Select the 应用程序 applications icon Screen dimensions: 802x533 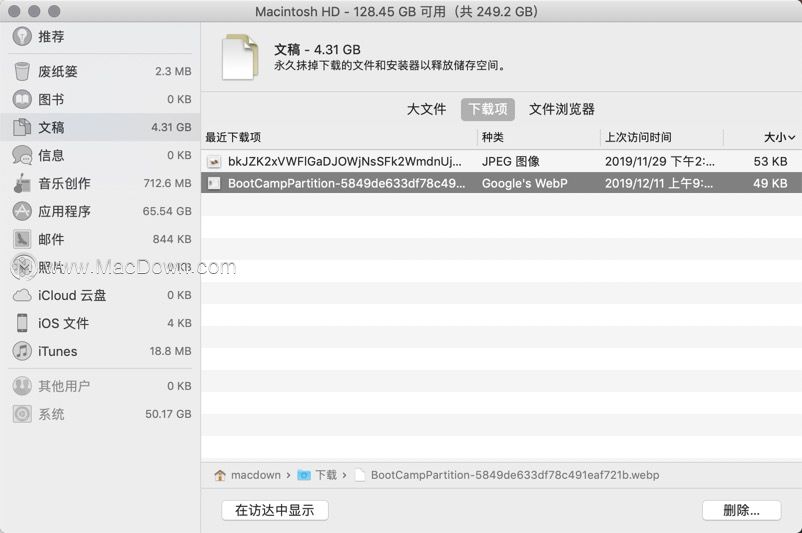pos(22,211)
